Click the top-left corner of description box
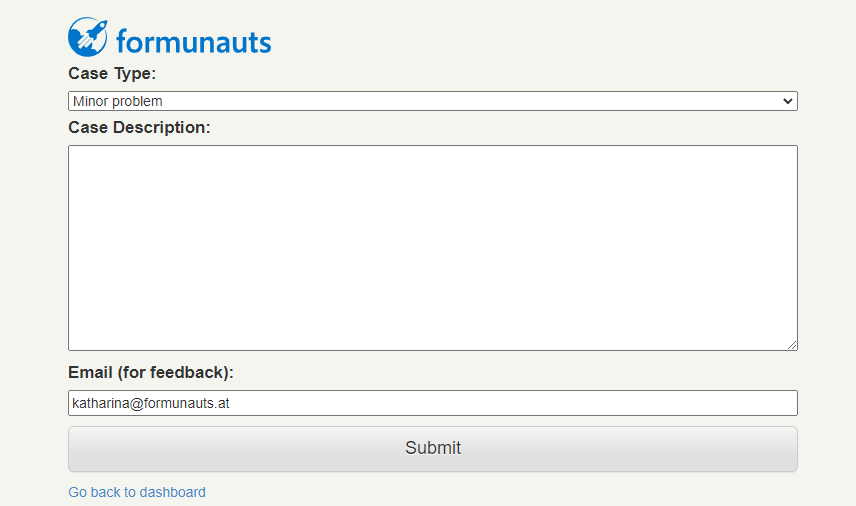Image resolution: width=856 pixels, height=506 pixels. 72,149
